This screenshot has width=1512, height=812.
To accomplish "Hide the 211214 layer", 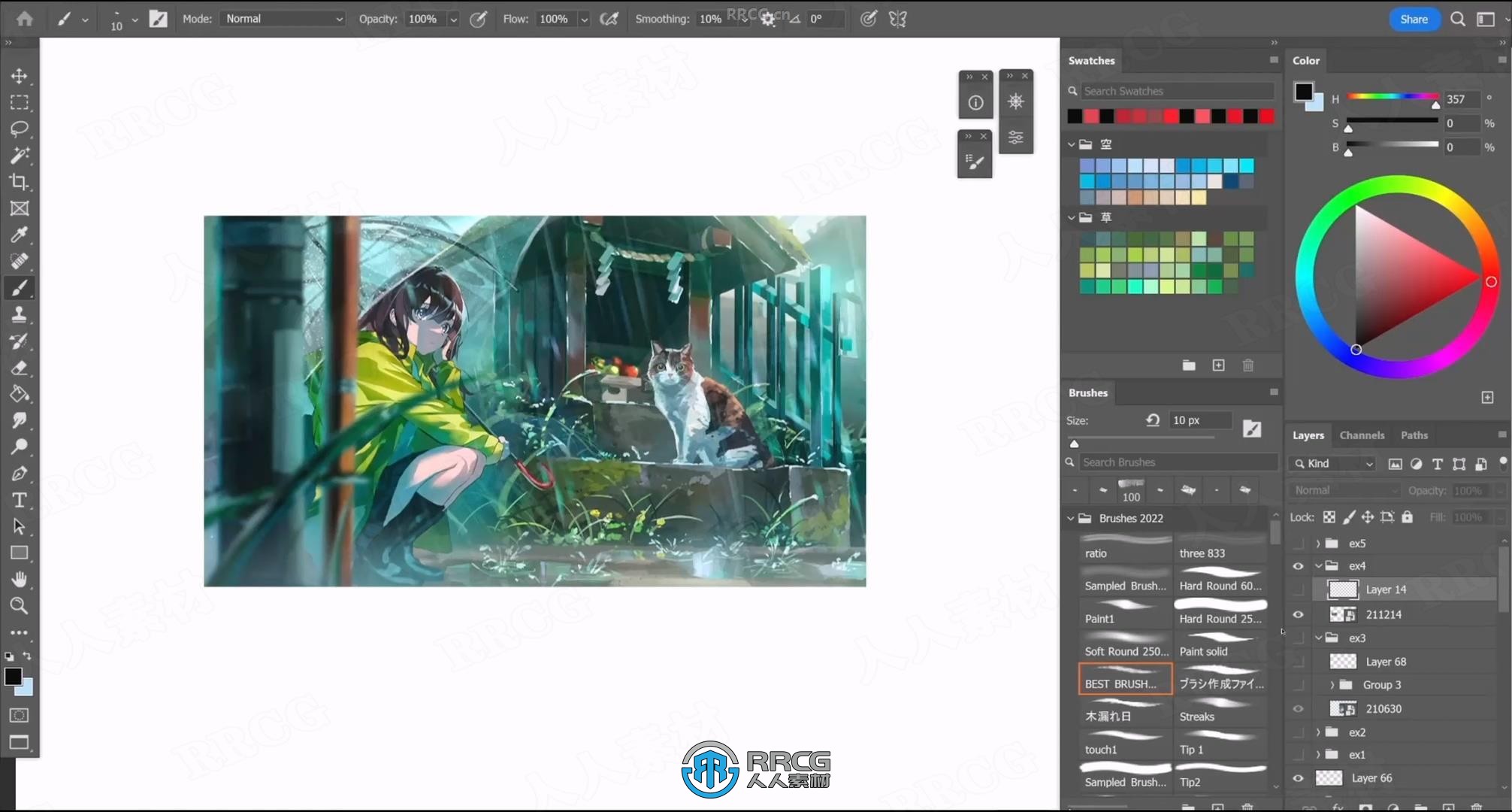I will click(1298, 614).
